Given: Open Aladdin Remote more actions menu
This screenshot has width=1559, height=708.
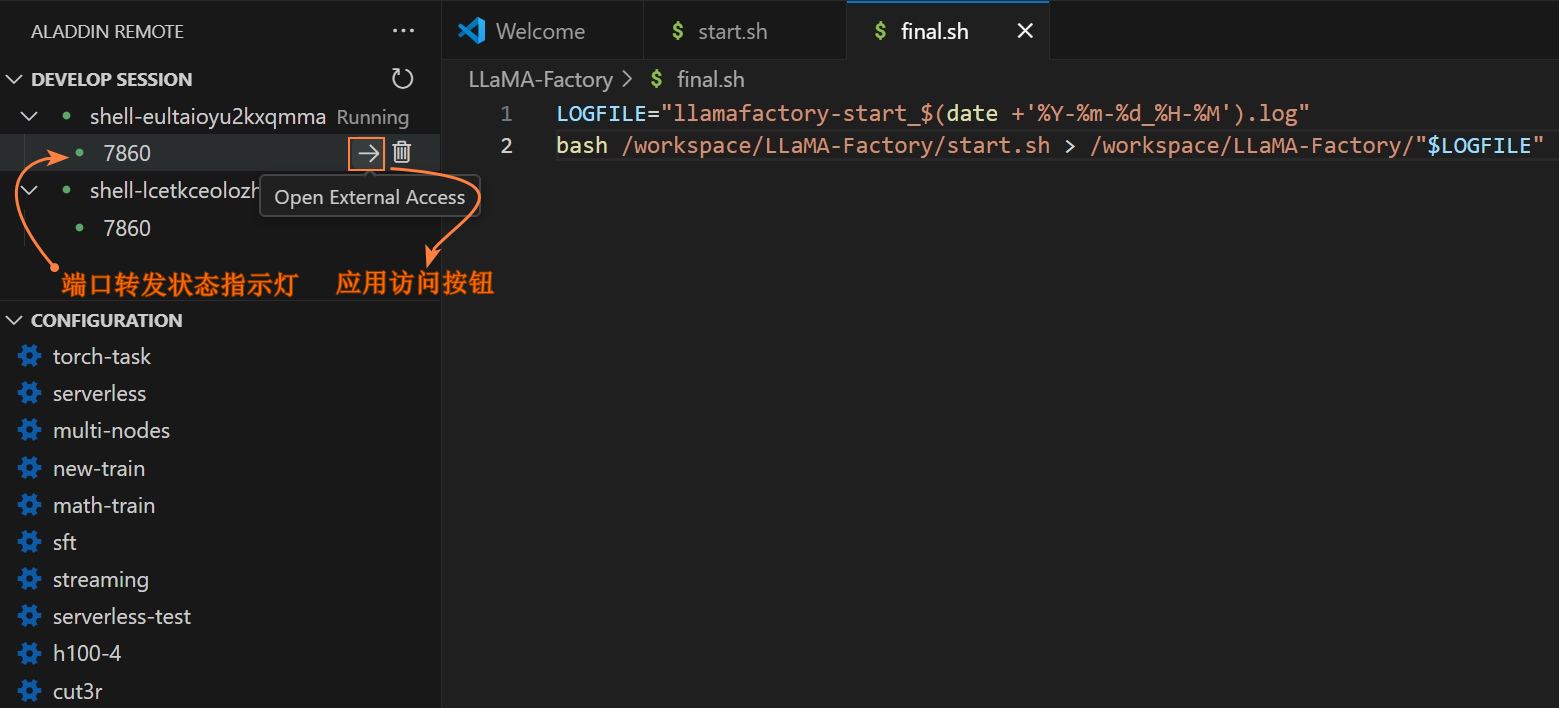Looking at the screenshot, I should 403,31.
